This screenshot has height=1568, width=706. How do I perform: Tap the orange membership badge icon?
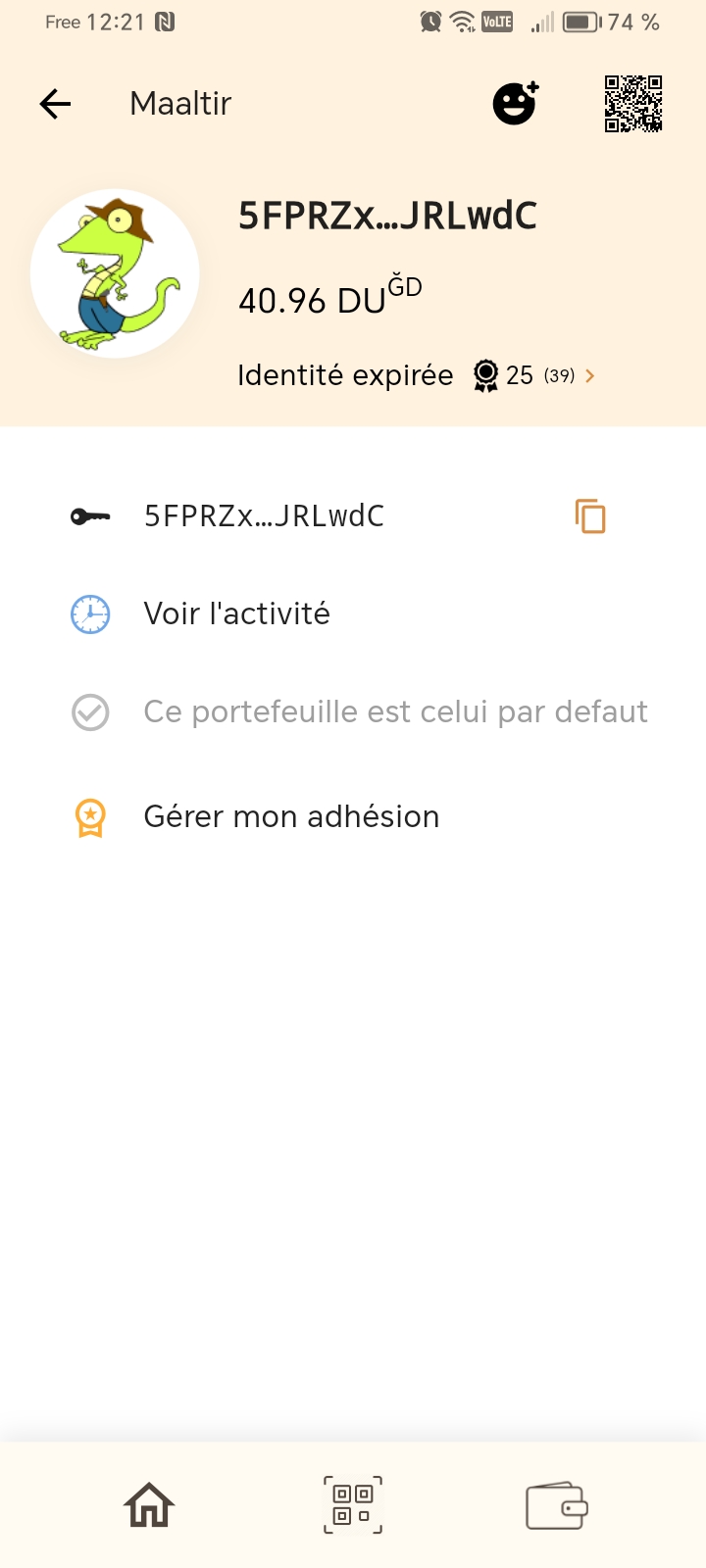pyautogui.click(x=90, y=817)
